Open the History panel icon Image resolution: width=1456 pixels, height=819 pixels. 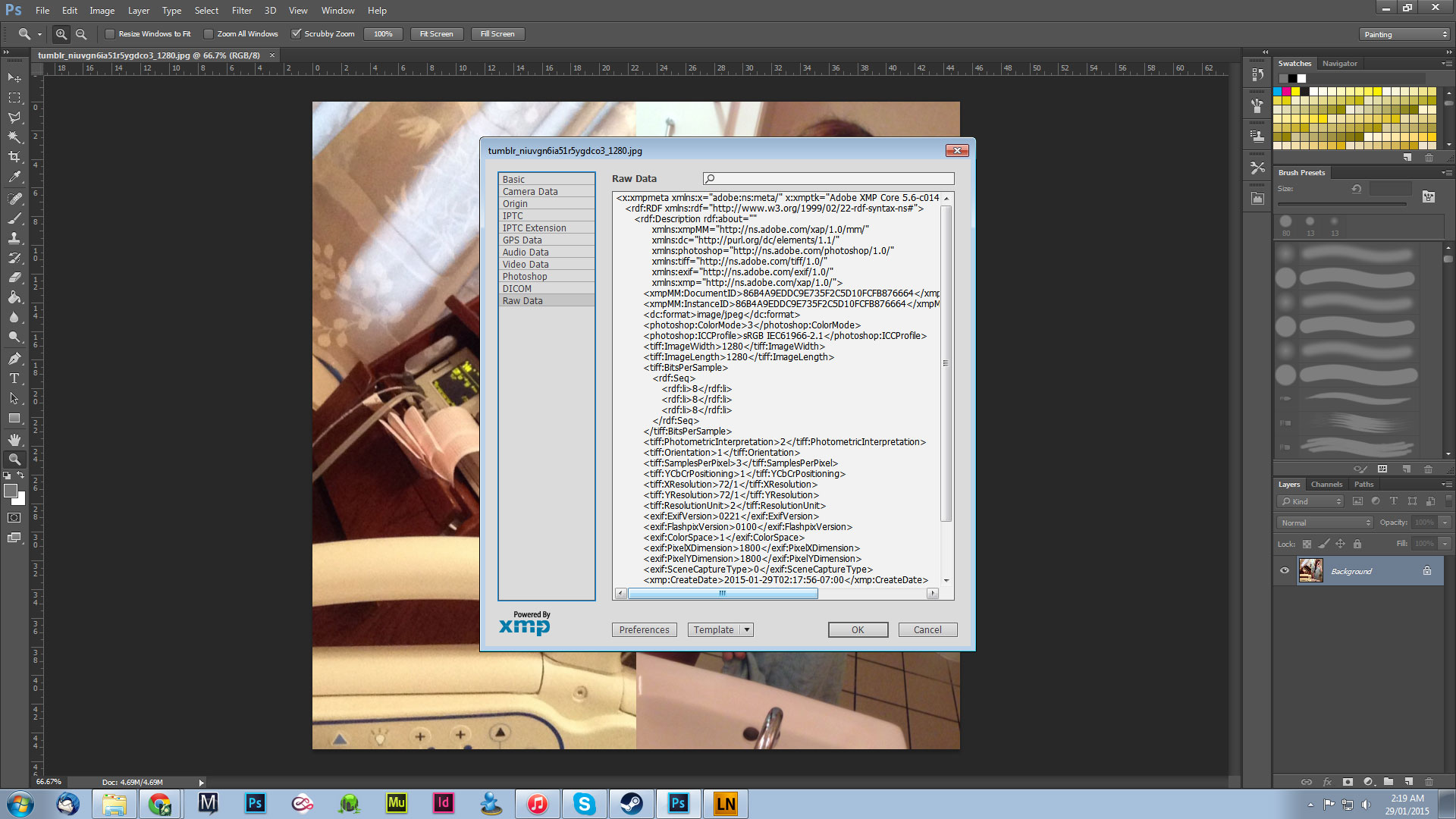click(1258, 74)
